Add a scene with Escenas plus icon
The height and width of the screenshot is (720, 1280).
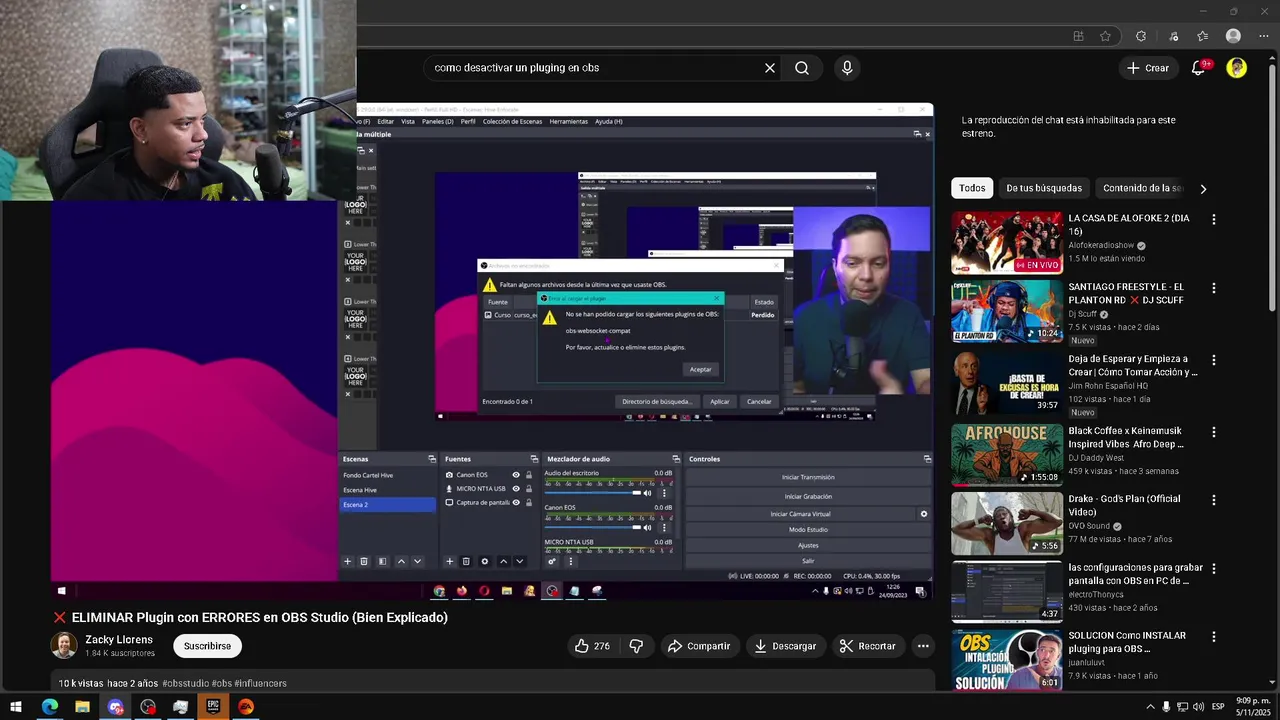348,561
